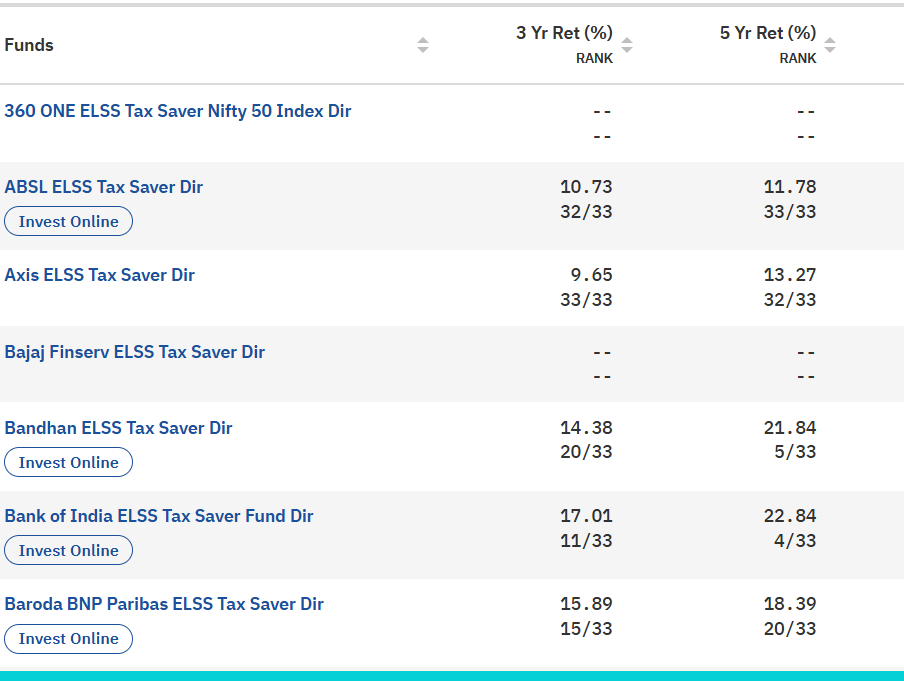
Task: Click Invest Online under Baroda BNP Paribas
Action: [68, 638]
